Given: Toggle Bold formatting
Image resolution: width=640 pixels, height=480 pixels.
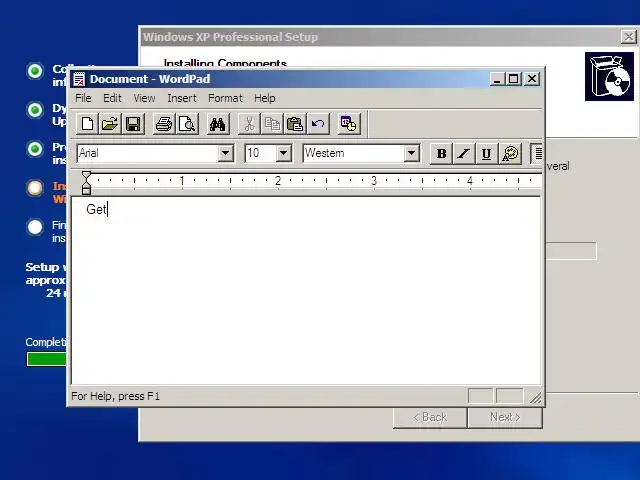Looking at the screenshot, I should pyautogui.click(x=441, y=153).
